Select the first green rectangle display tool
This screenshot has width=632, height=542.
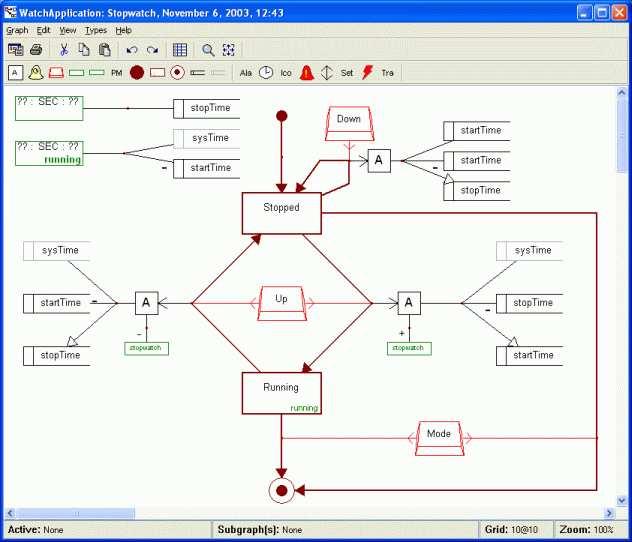77,73
